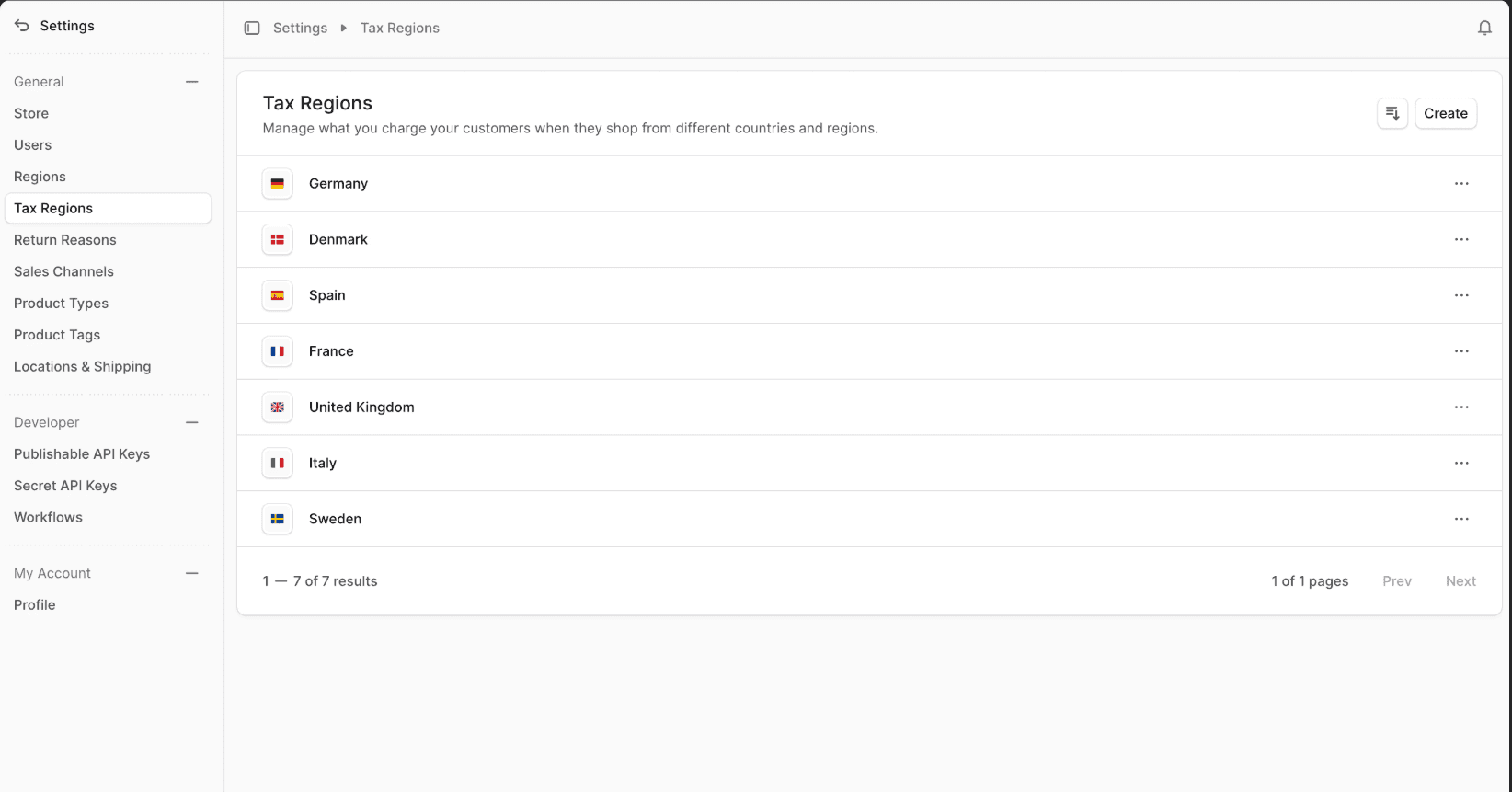
Task: Click the Italy flag icon
Action: point(278,464)
